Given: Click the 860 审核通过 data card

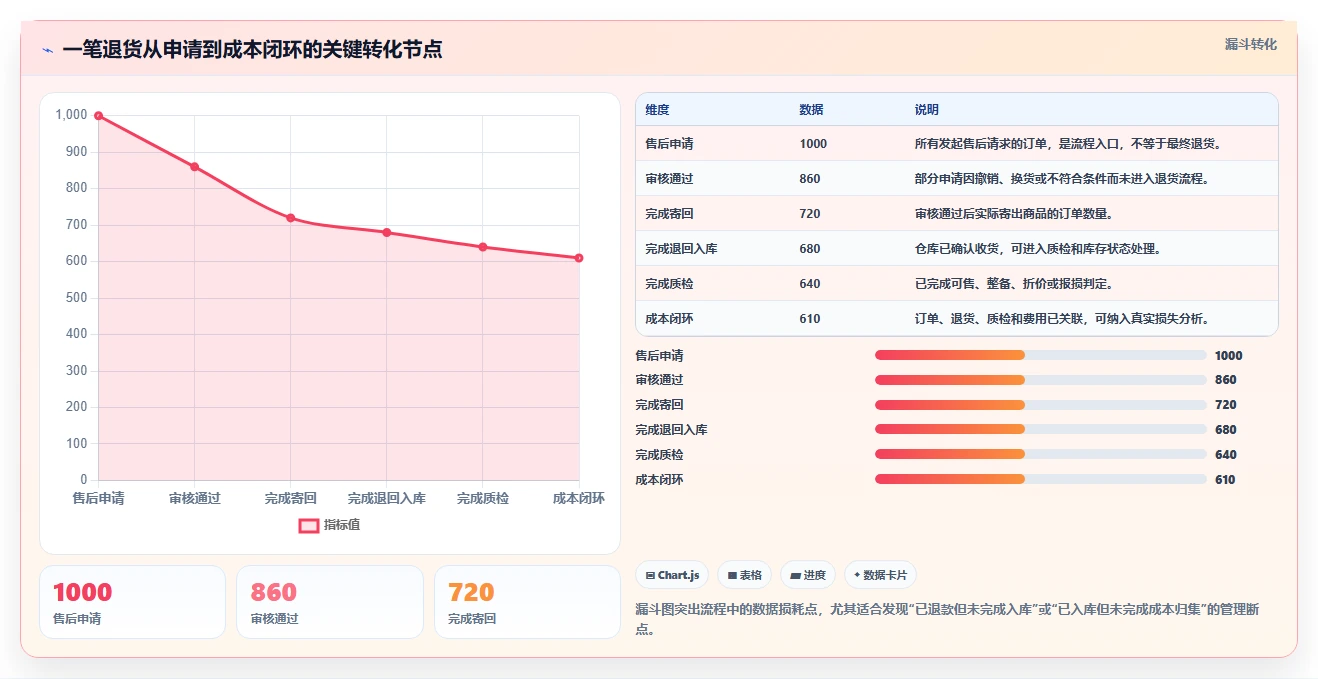Looking at the screenshot, I should coord(330,602).
